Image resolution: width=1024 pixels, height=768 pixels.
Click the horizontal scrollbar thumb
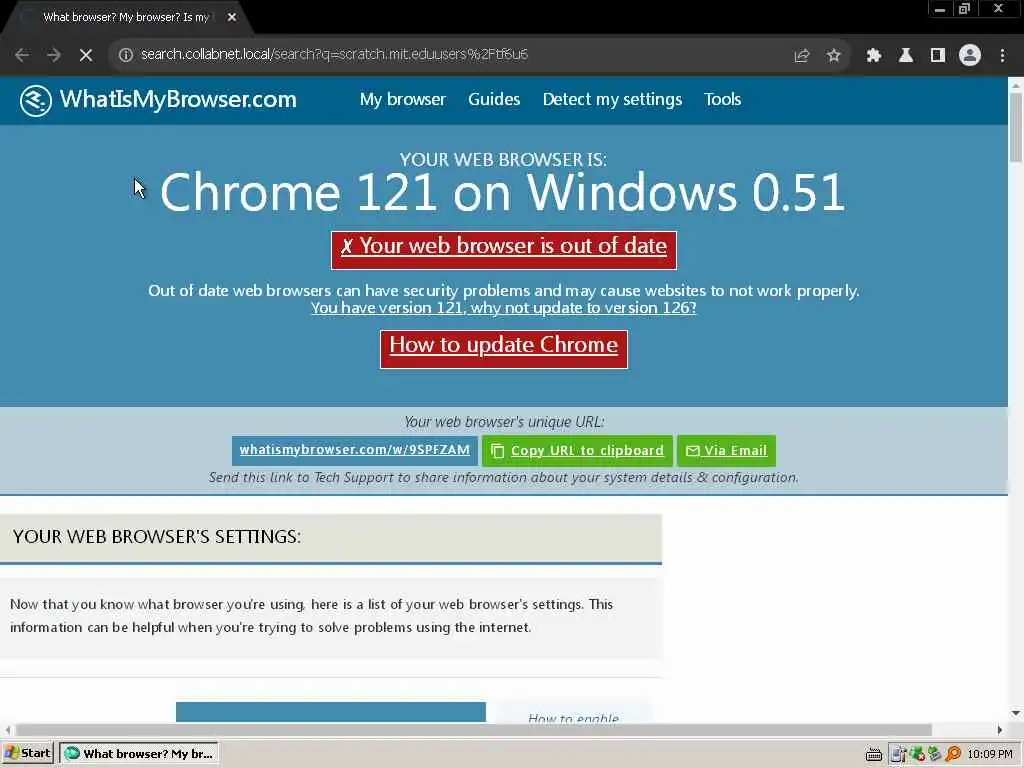[x=473, y=729]
